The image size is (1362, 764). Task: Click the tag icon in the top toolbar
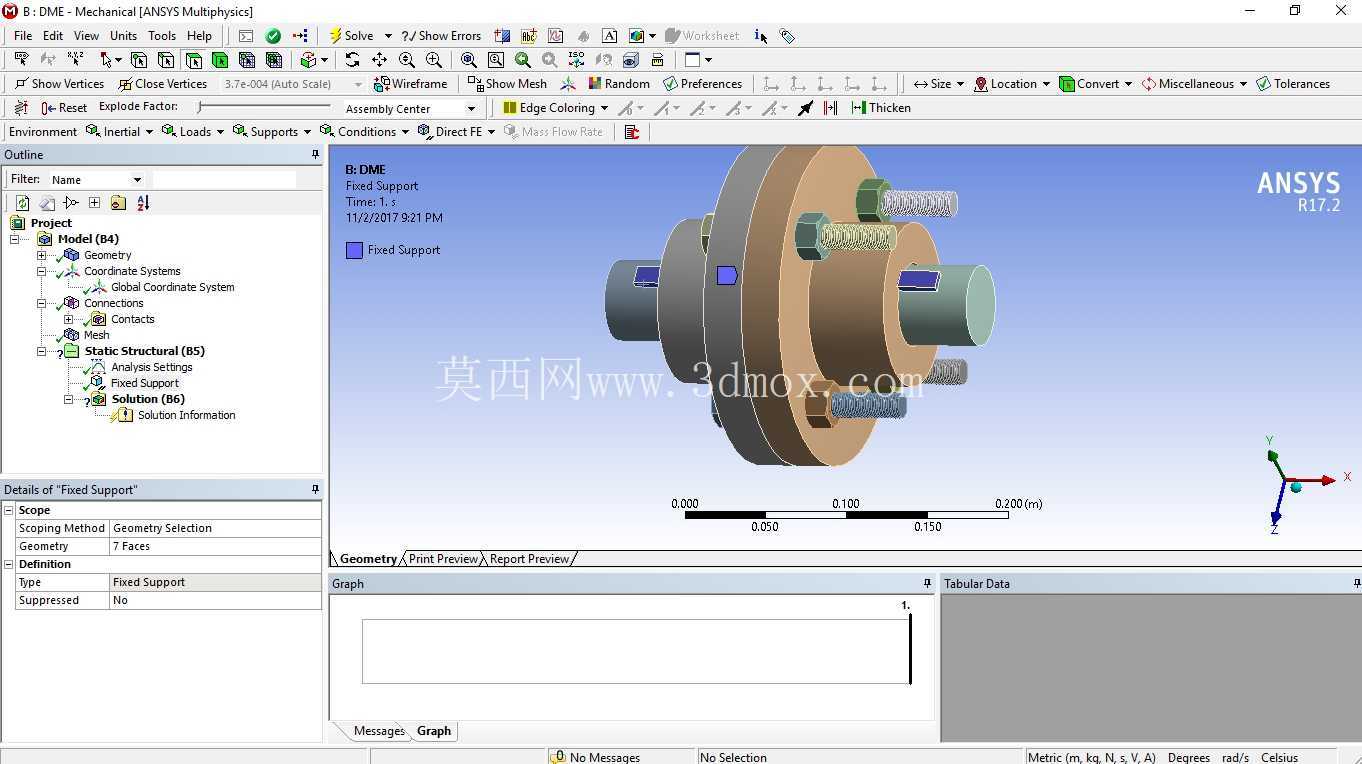click(x=788, y=36)
